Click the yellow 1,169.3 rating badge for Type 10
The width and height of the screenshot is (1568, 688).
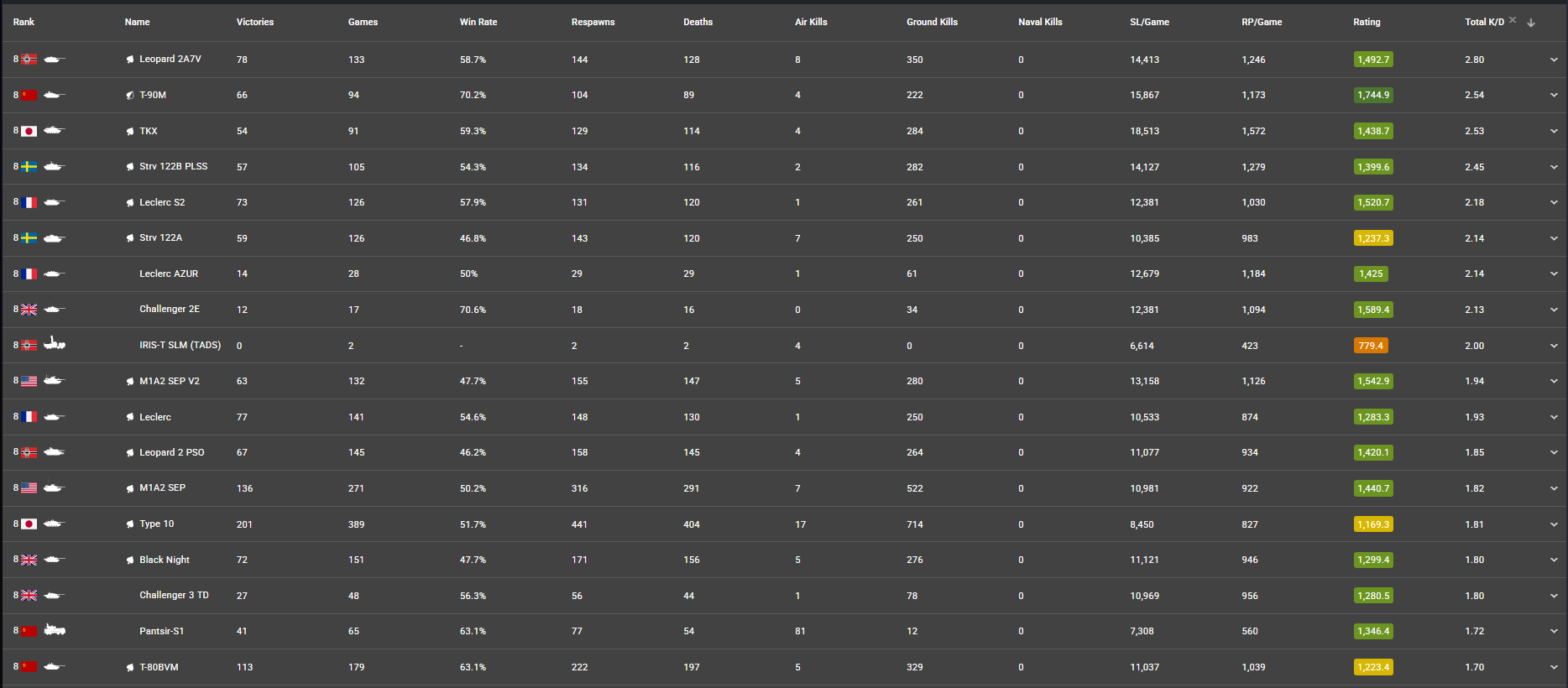(1373, 524)
